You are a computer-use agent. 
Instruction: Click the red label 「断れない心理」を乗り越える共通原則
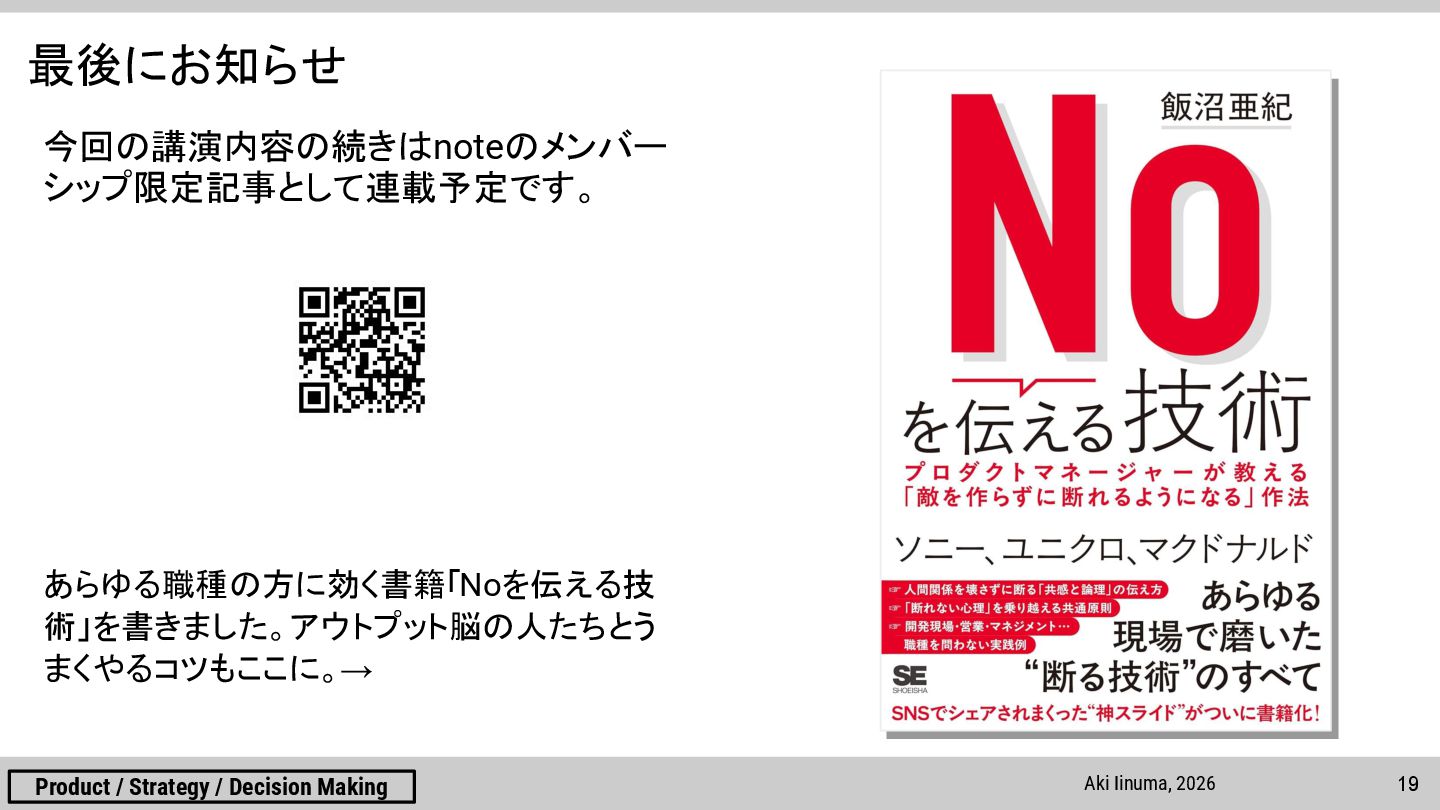[1003, 608]
